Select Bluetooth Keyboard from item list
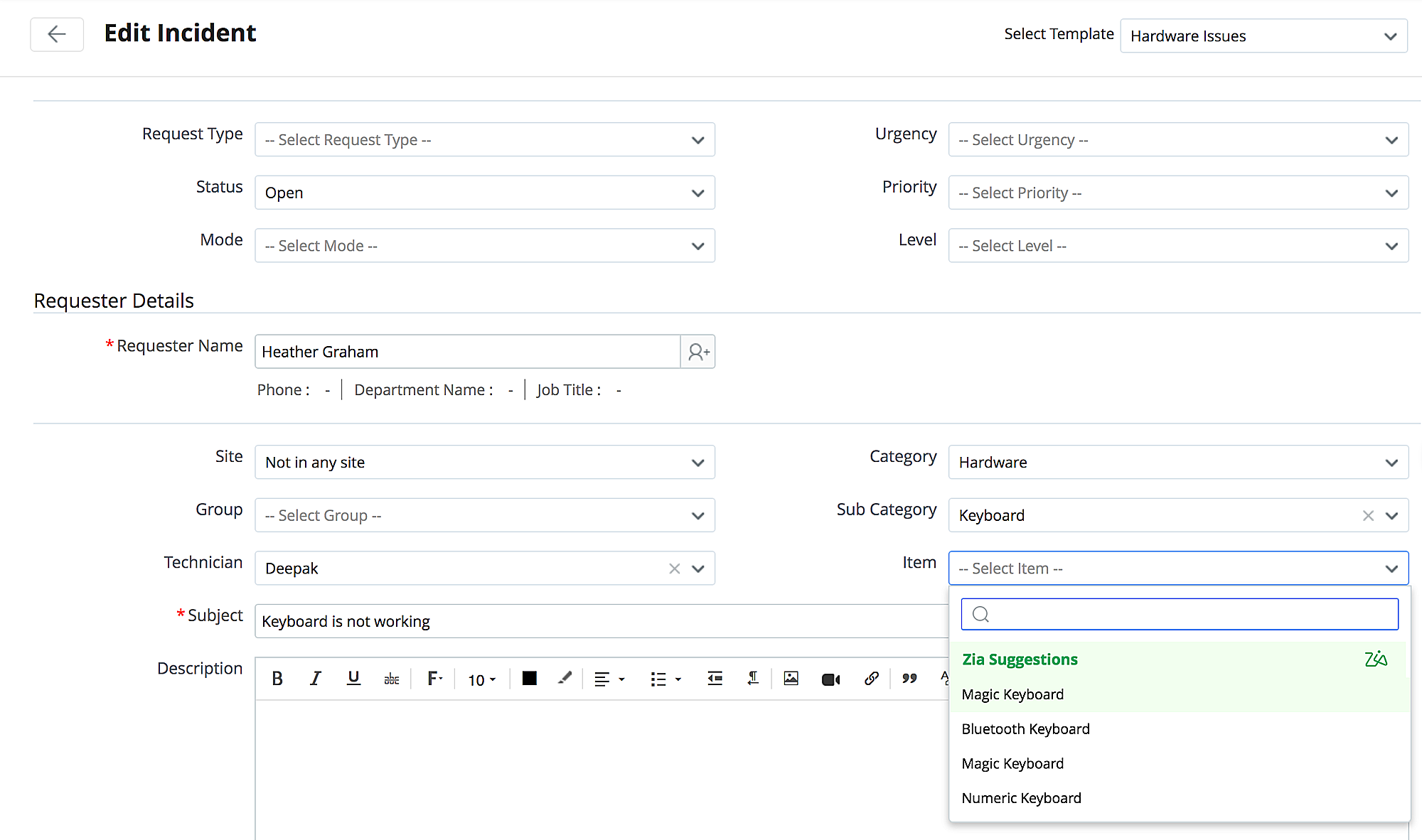 1025,729
